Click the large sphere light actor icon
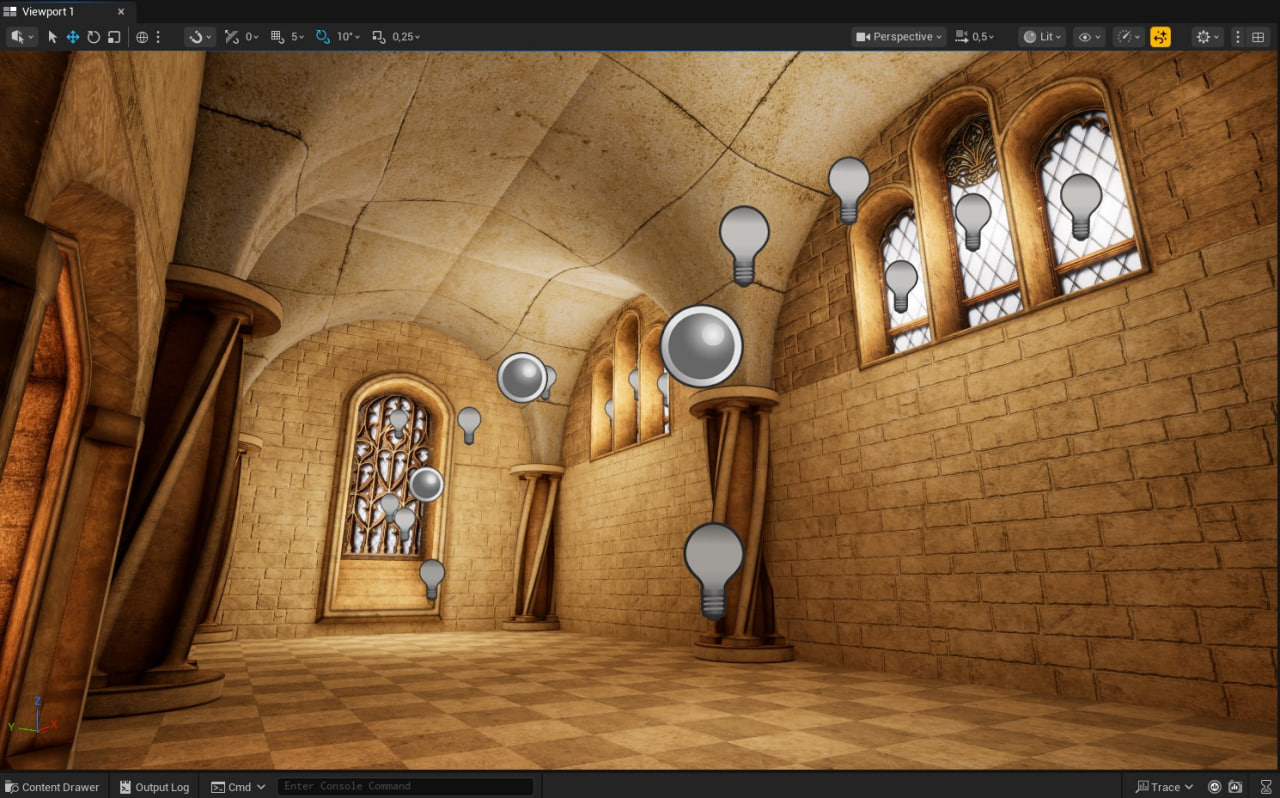 click(x=701, y=346)
